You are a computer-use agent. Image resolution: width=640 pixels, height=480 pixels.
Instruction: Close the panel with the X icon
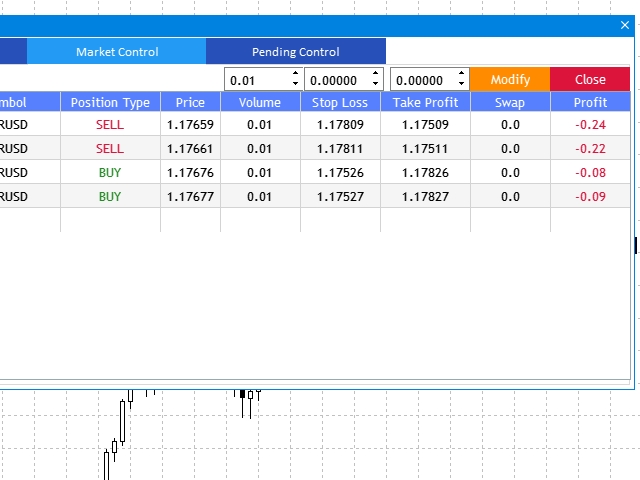coord(624,25)
